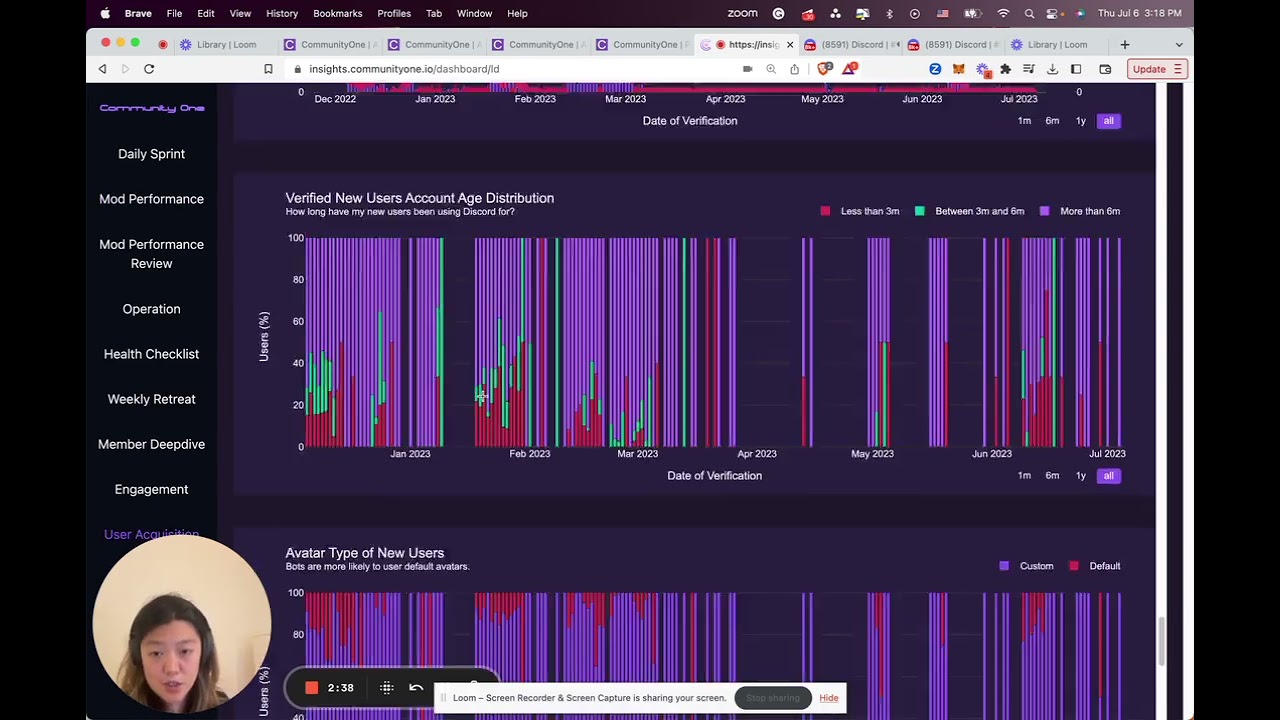Bookmark this page with the bookmark icon
Screen dimensions: 1280x720
268,69
